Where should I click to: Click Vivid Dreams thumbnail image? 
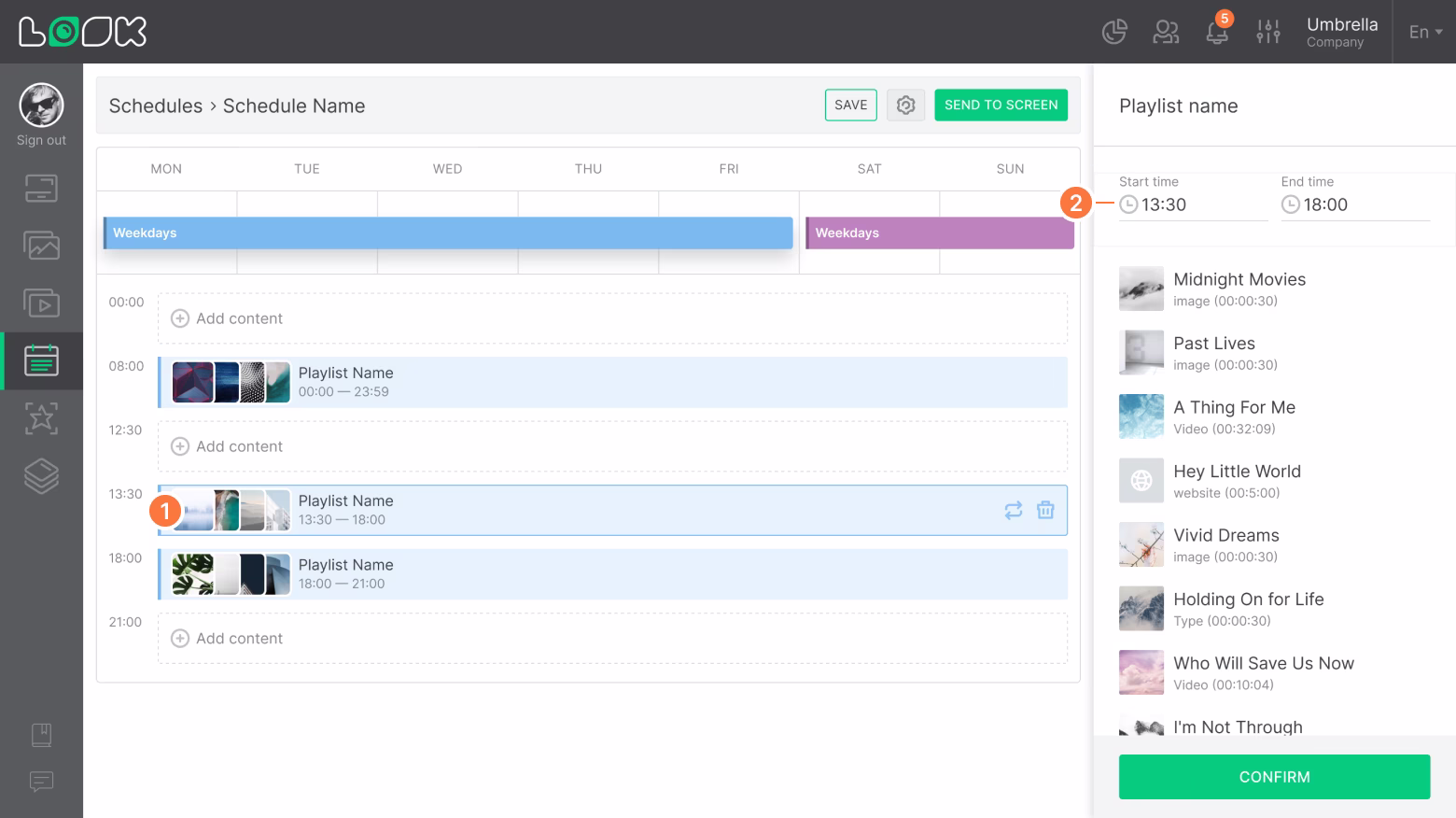click(x=1141, y=544)
